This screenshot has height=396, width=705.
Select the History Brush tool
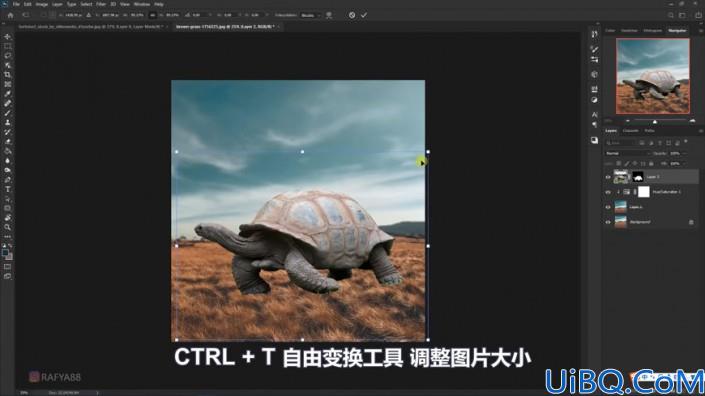point(8,132)
